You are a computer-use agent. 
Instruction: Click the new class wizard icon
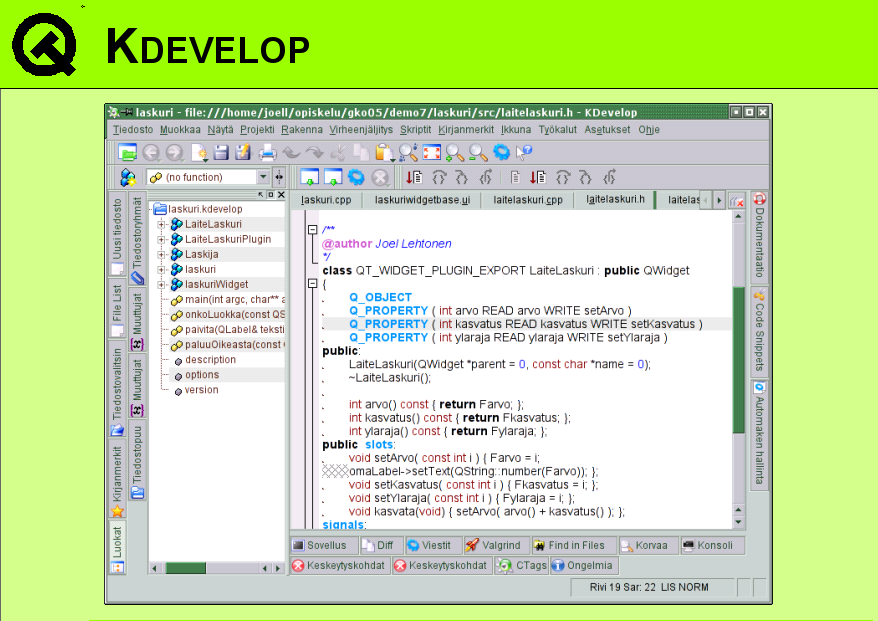128,178
